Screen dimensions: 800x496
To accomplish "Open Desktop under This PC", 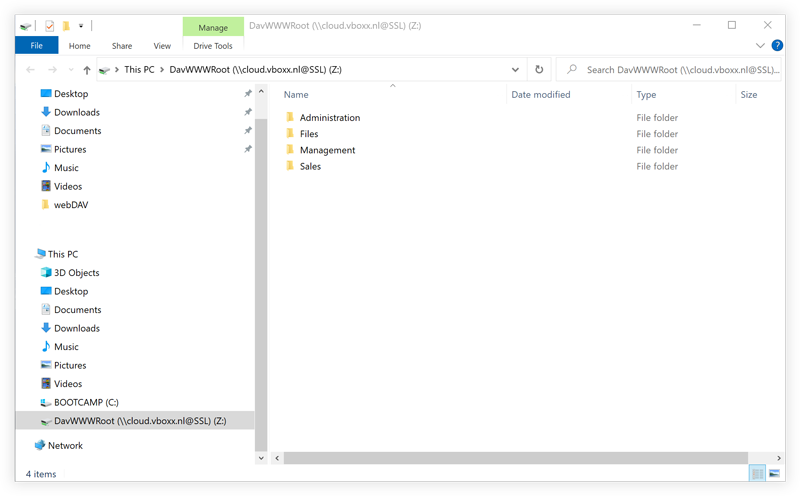I will (71, 291).
